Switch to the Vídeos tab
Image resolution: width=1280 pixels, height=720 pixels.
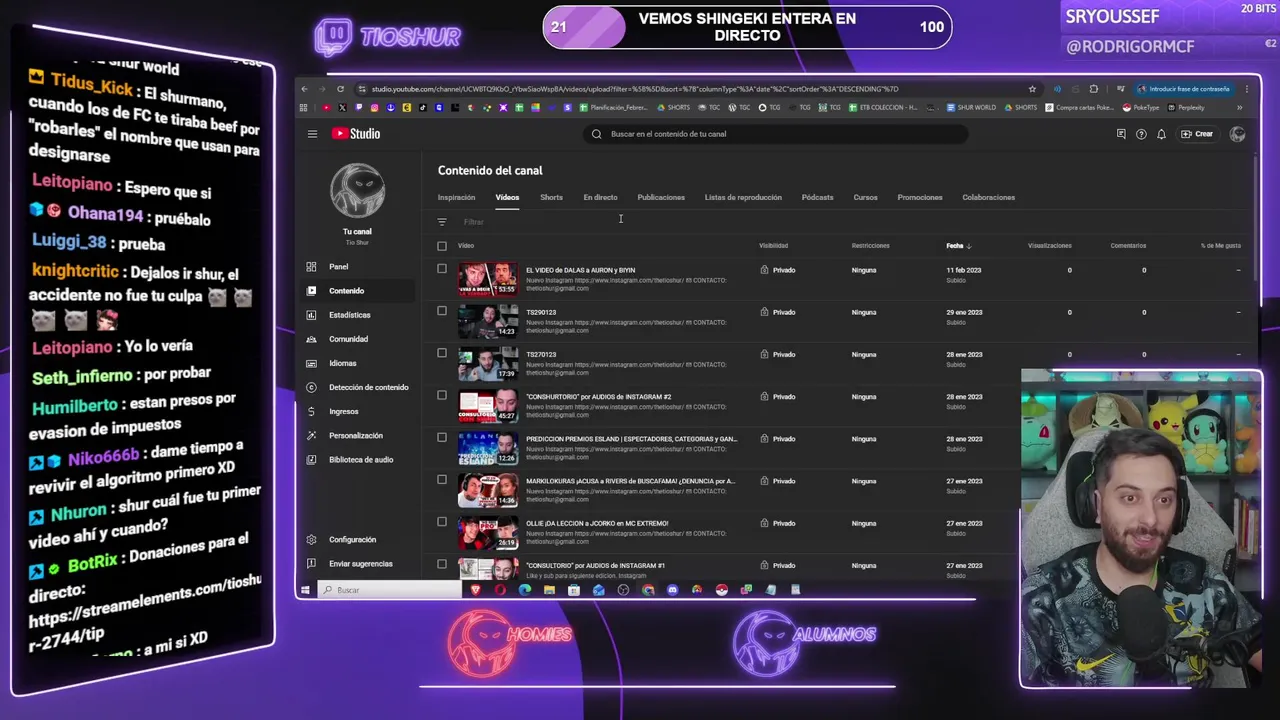point(507,198)
